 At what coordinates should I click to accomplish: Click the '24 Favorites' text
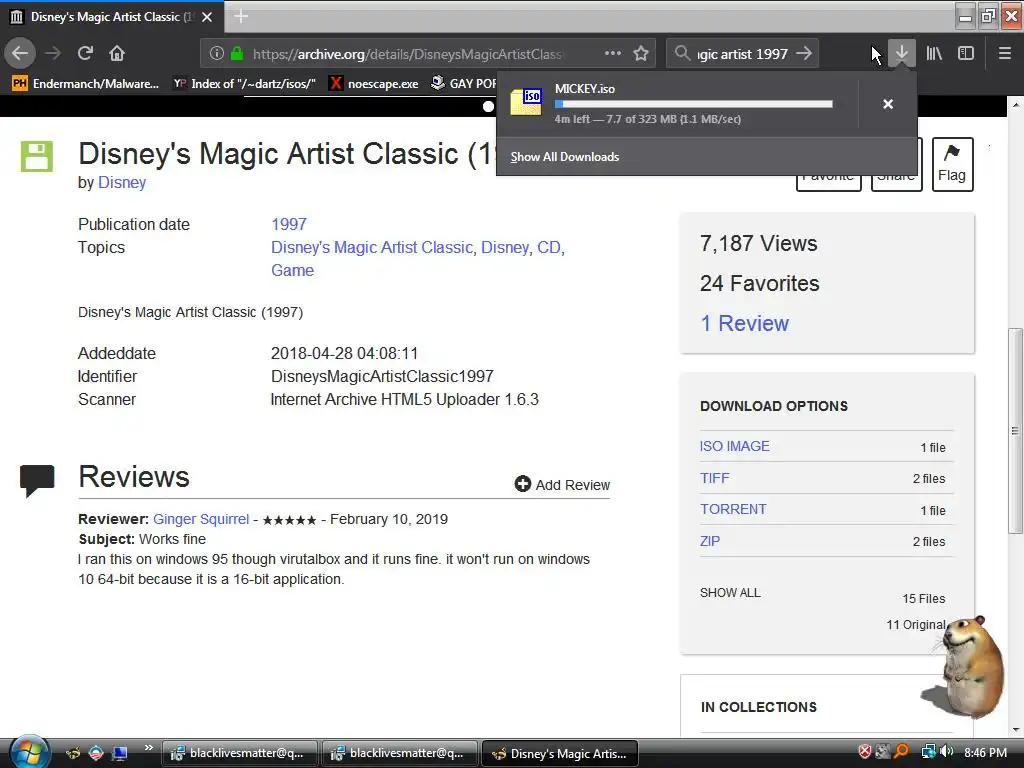tap(760, 283)
